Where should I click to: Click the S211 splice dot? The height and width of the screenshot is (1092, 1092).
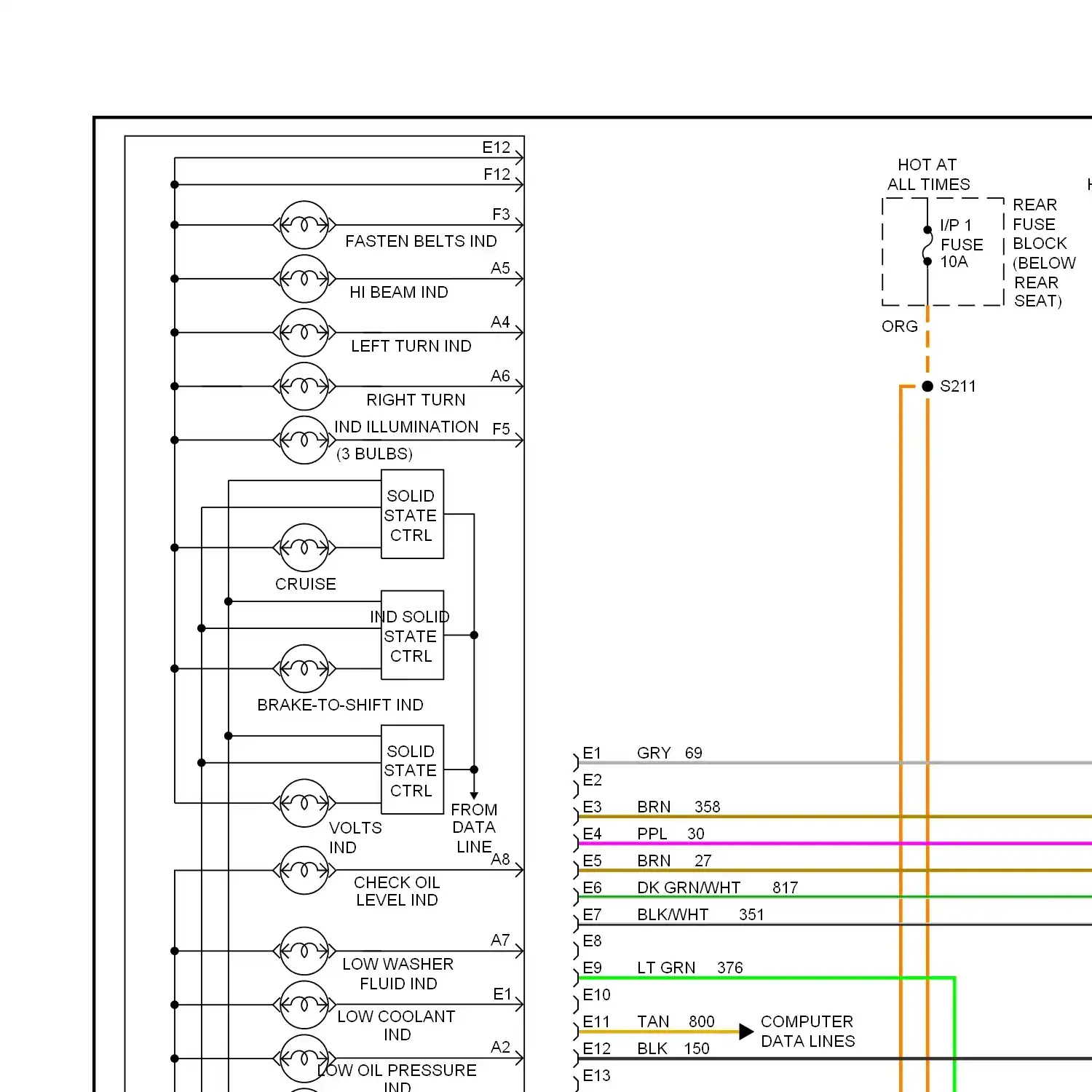click(927, 387)
